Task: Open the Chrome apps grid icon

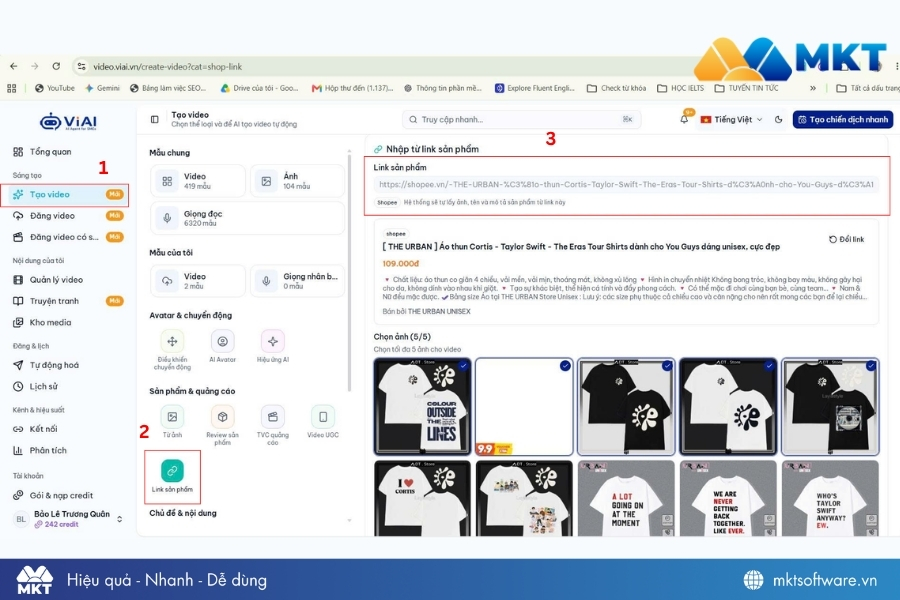Action: [11, 88]
